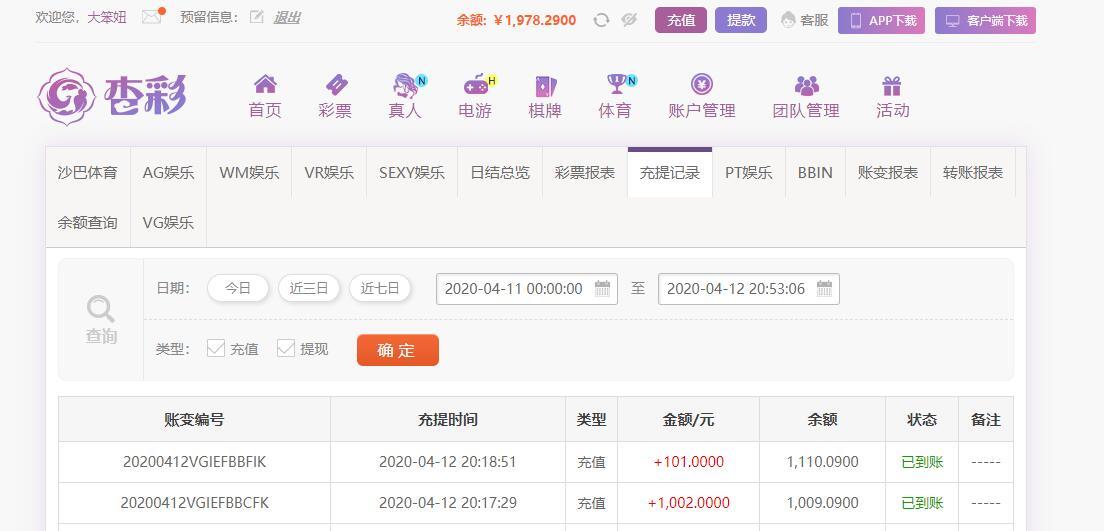Open 团队管理 team management icon
Screen dimensions: 1104x531
pyautogui.click(x=806, y=86)
